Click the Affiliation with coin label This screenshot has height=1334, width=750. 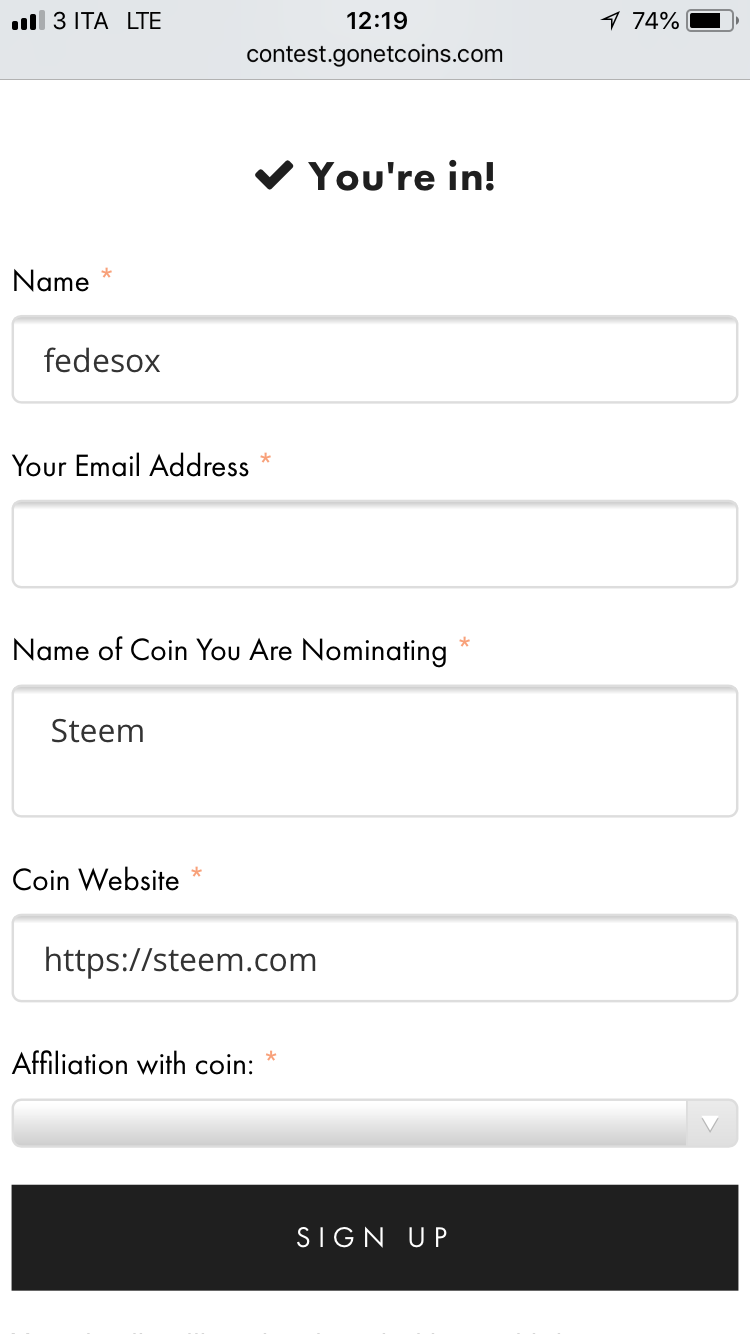click(x=133, y=1064)
